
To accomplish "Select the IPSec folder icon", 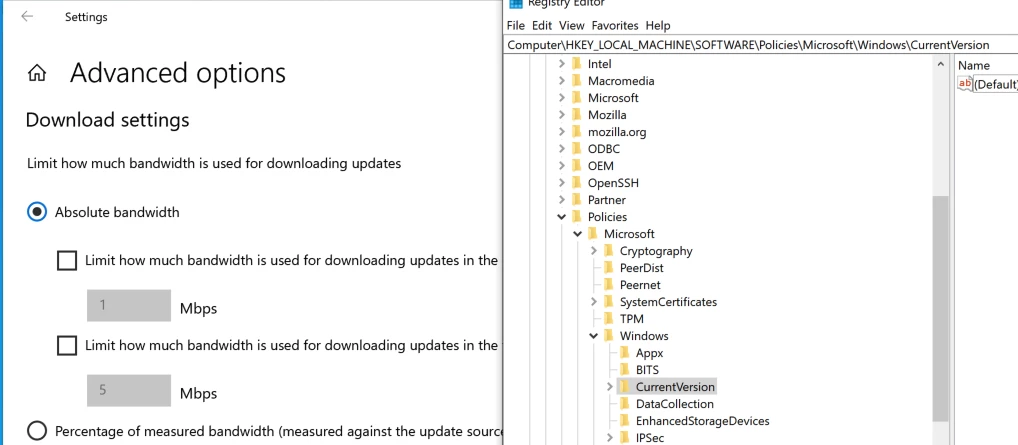I will (625, 437).
